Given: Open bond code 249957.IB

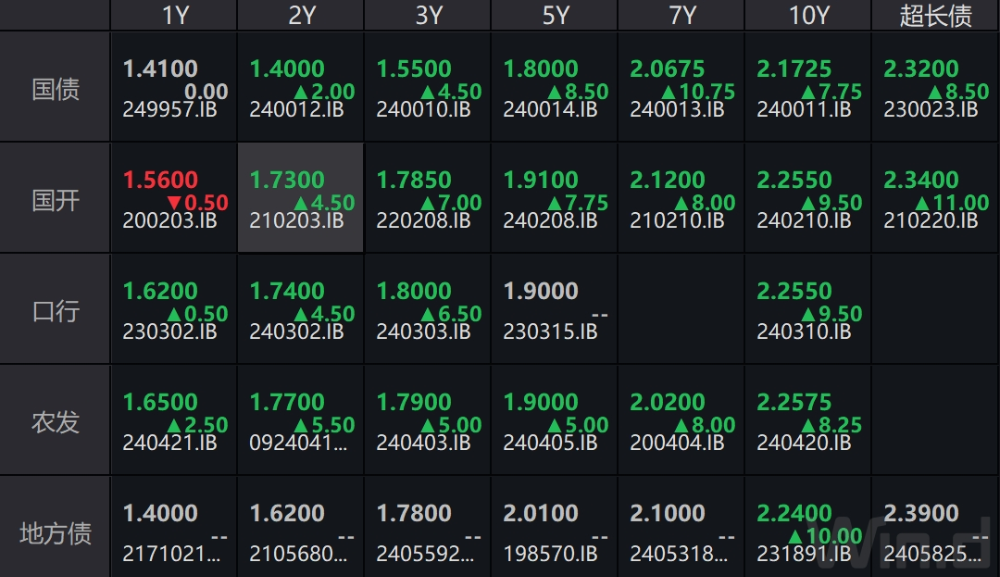Looking at the screenshot, I should pos(170,110).
